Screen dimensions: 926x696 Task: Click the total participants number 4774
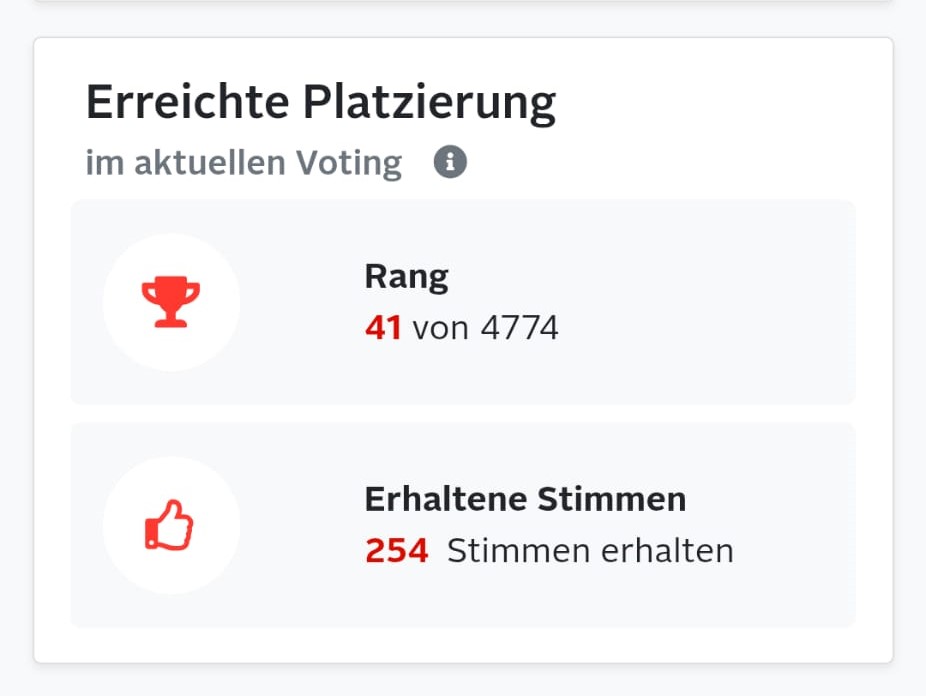click(519, 327)
